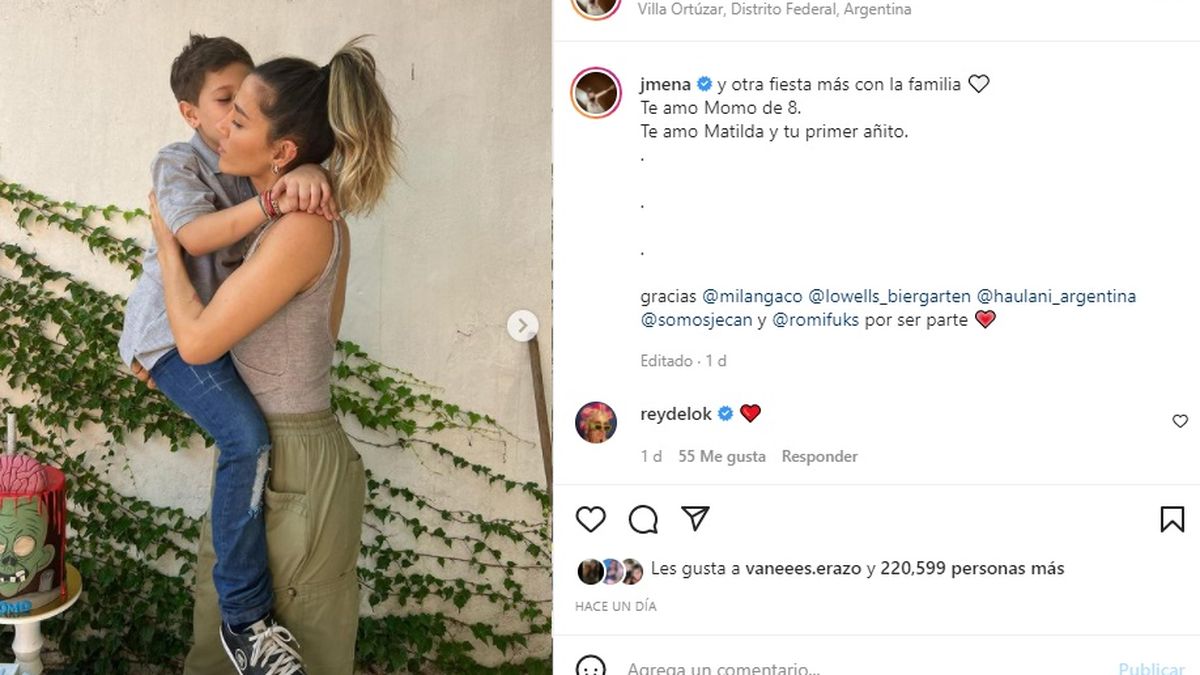Like reydelok's comment with small heart
Screen dimensions: 1200x675
coord(1180,421)
